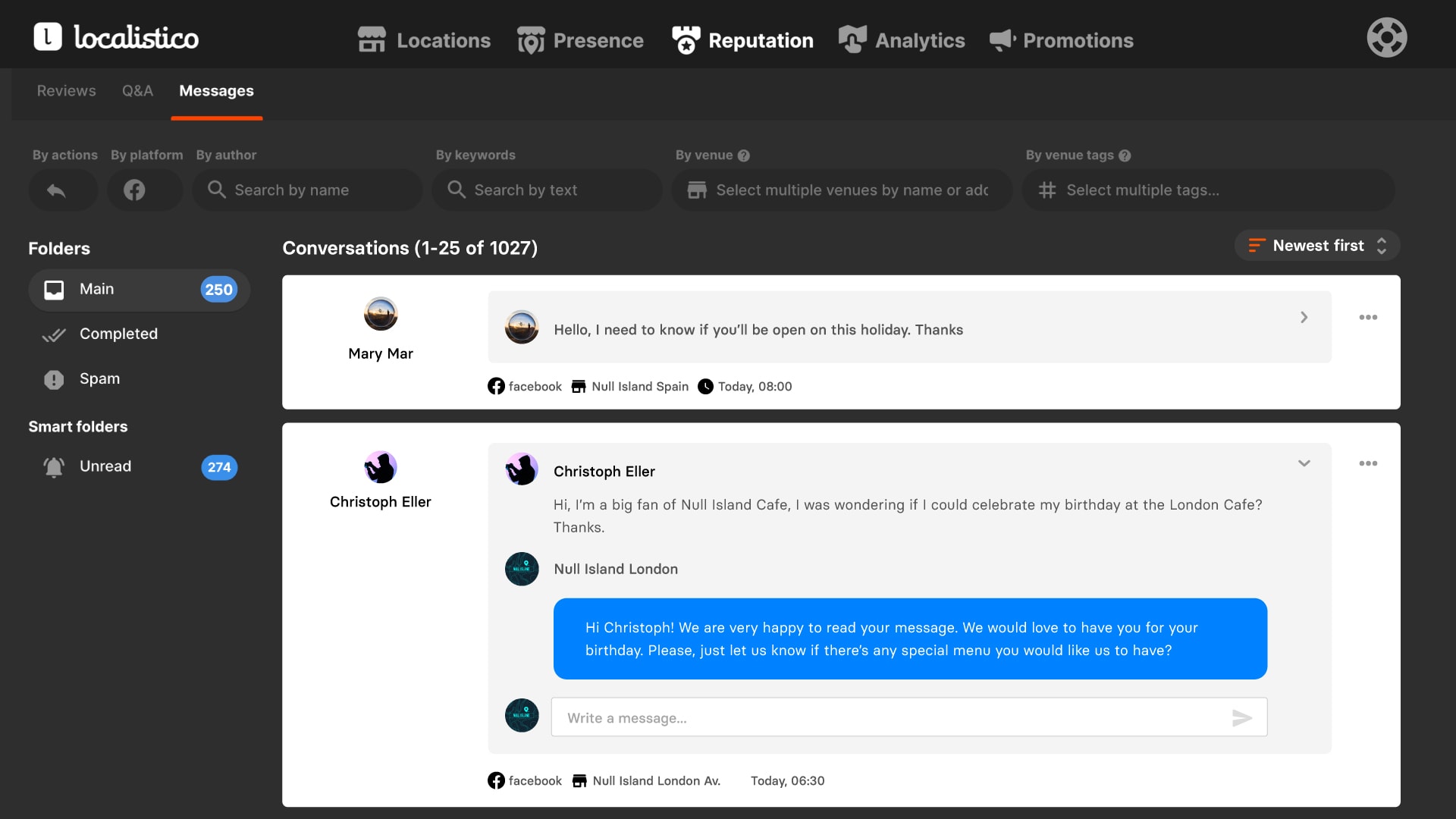Click the By venue tags help icon
This screenshot has height=819, width=1456.
point(1125,155)
